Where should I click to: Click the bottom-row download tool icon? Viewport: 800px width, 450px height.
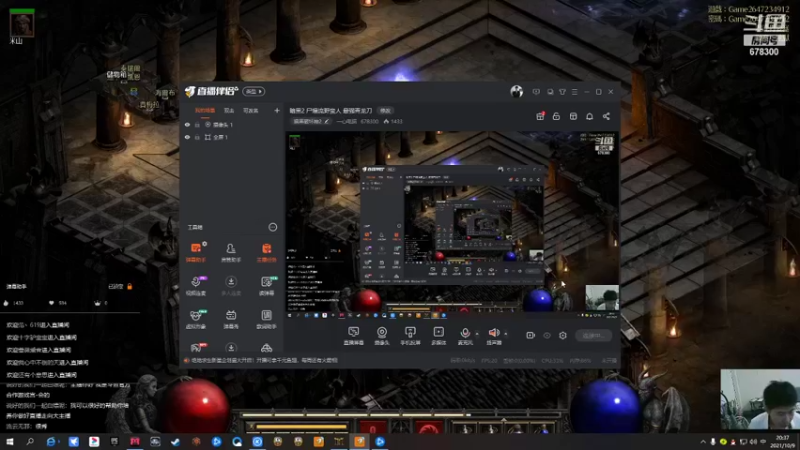click(x=231, y=348)
